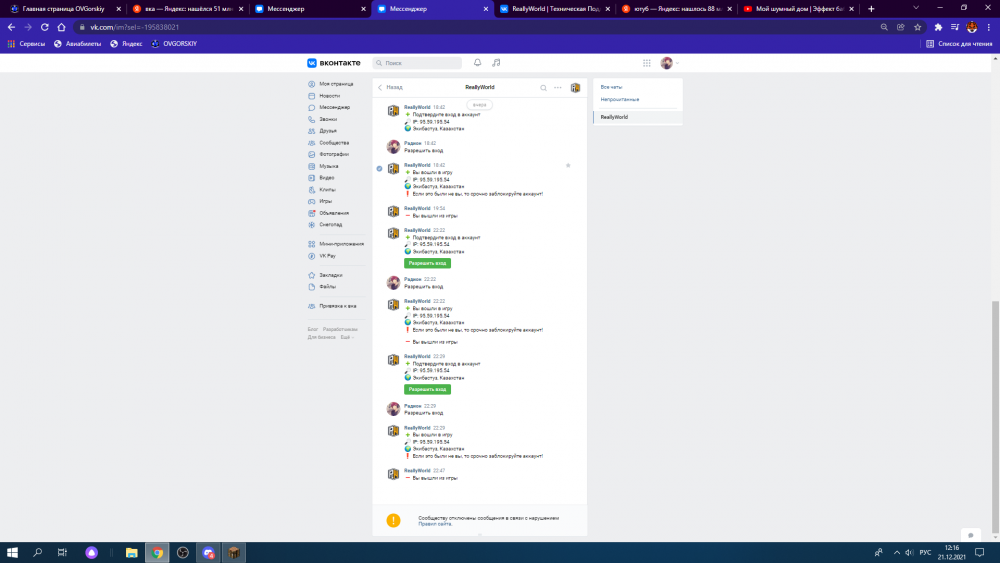Open the VK services grid icon
The image size is (1000, 563).
647,62
